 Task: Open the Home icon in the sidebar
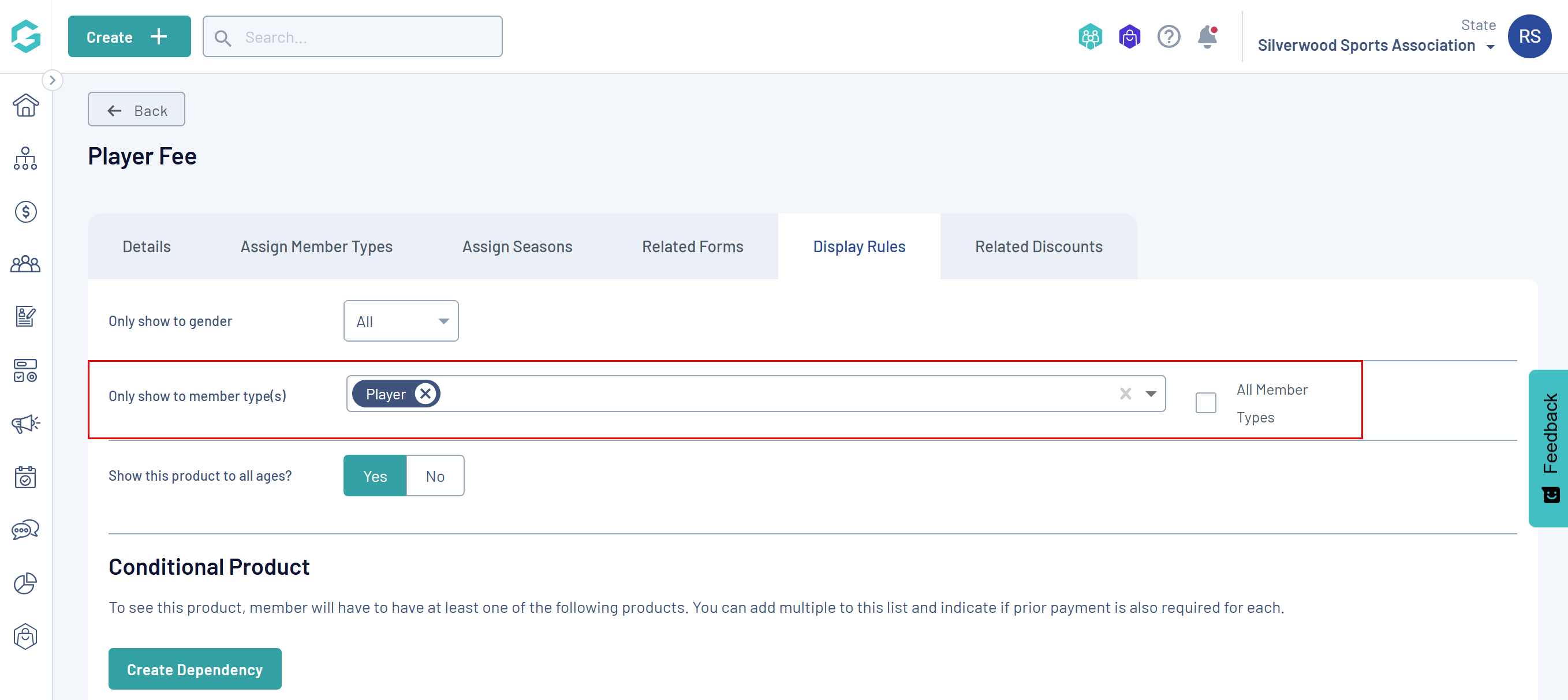[x=25, y=105]
